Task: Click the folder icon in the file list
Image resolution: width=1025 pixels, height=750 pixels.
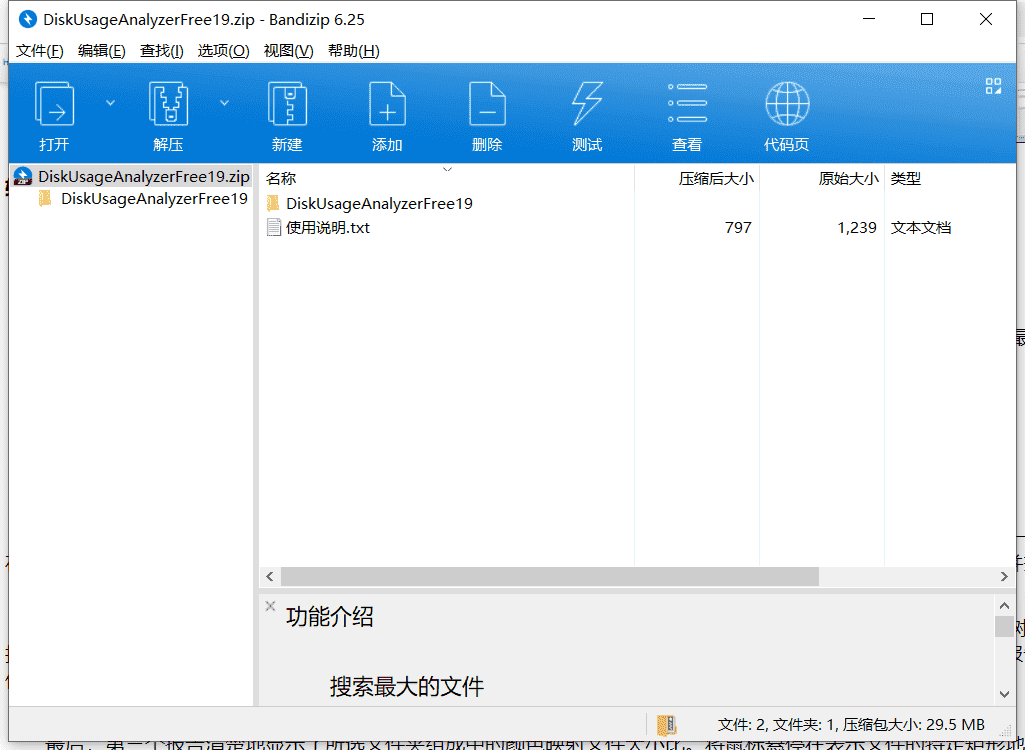Action: click(x=273, y=203)
